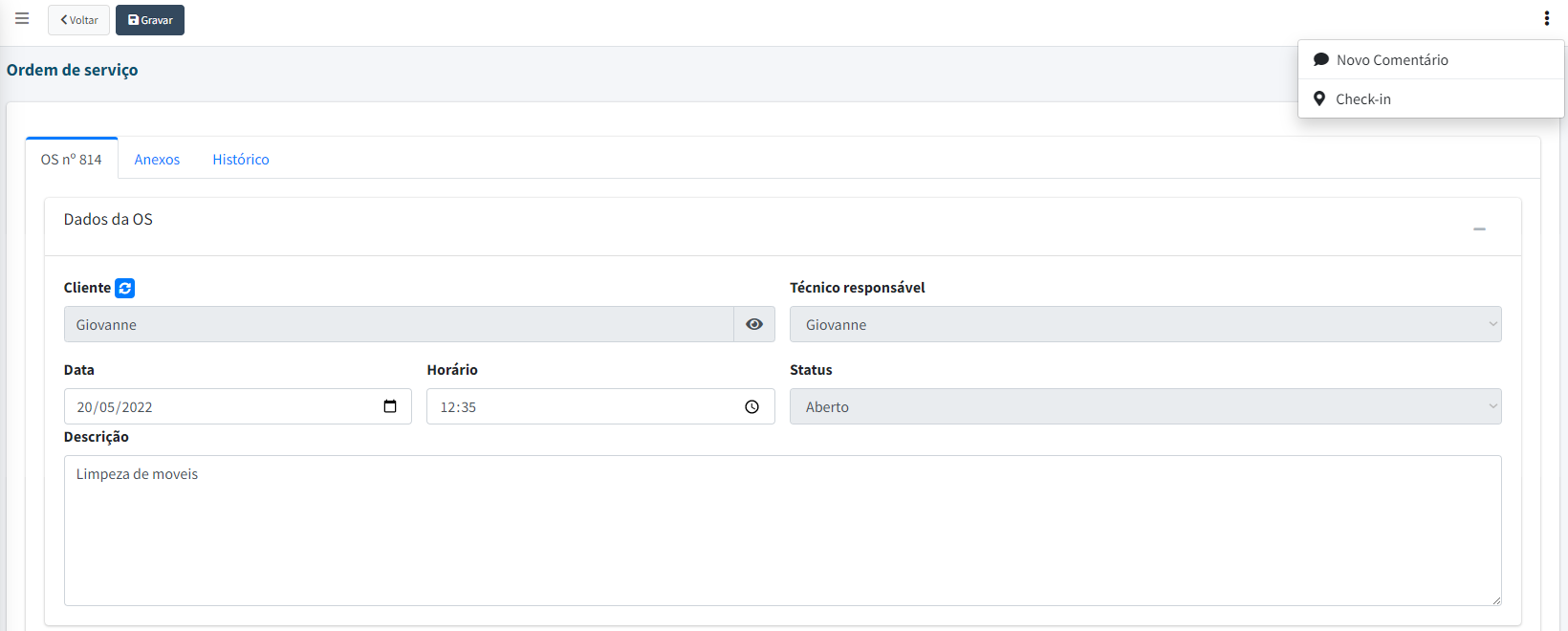Open the calendar picker in Data field
This screenshot has width=1568, height=631.
[390, 406]
